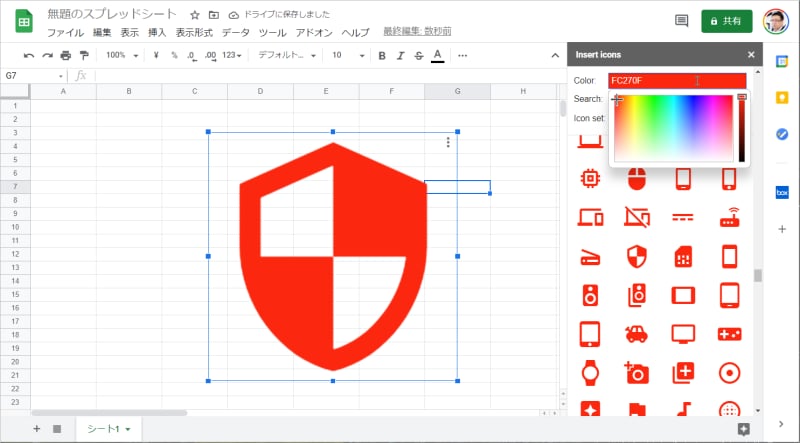The width and height of the screenshot is (800, 443).
Task: Click the print icon in the toolbar
Action: pyautogui.click(x=66, y=55)
